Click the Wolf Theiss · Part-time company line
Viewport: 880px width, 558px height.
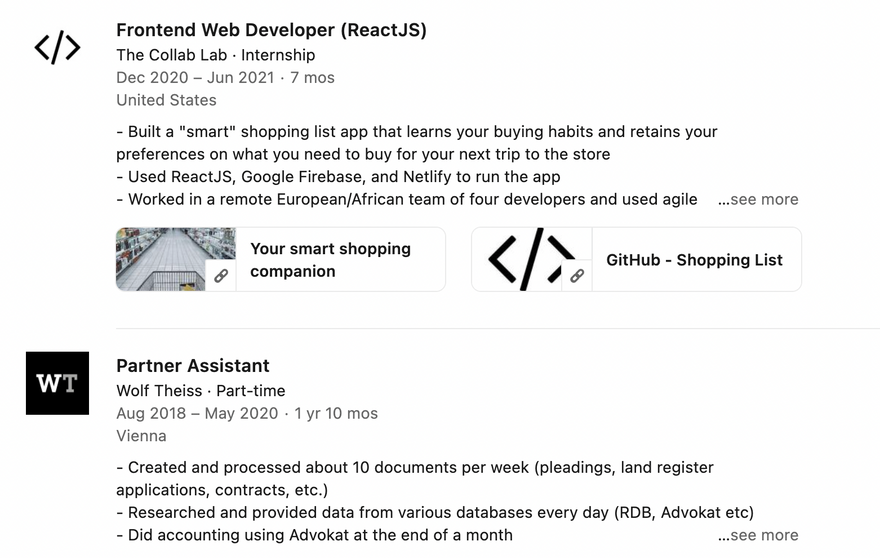point(200,391)
